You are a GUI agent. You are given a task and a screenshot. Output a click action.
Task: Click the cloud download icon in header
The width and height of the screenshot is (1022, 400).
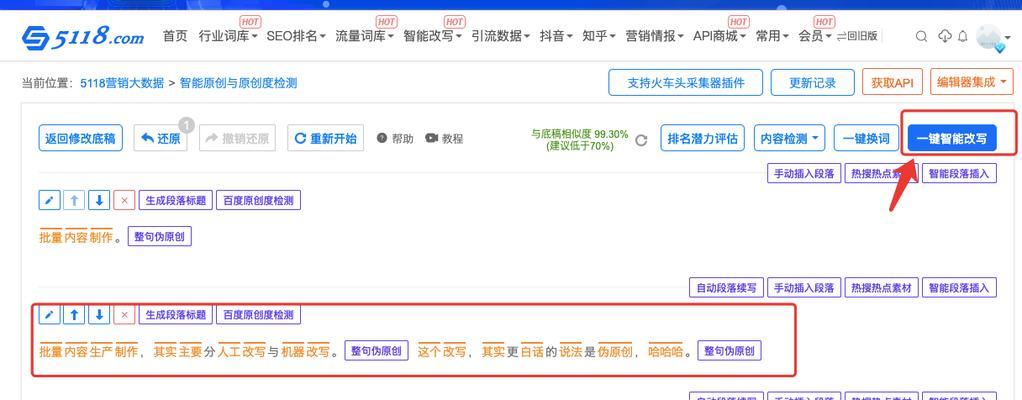[944, 36]
